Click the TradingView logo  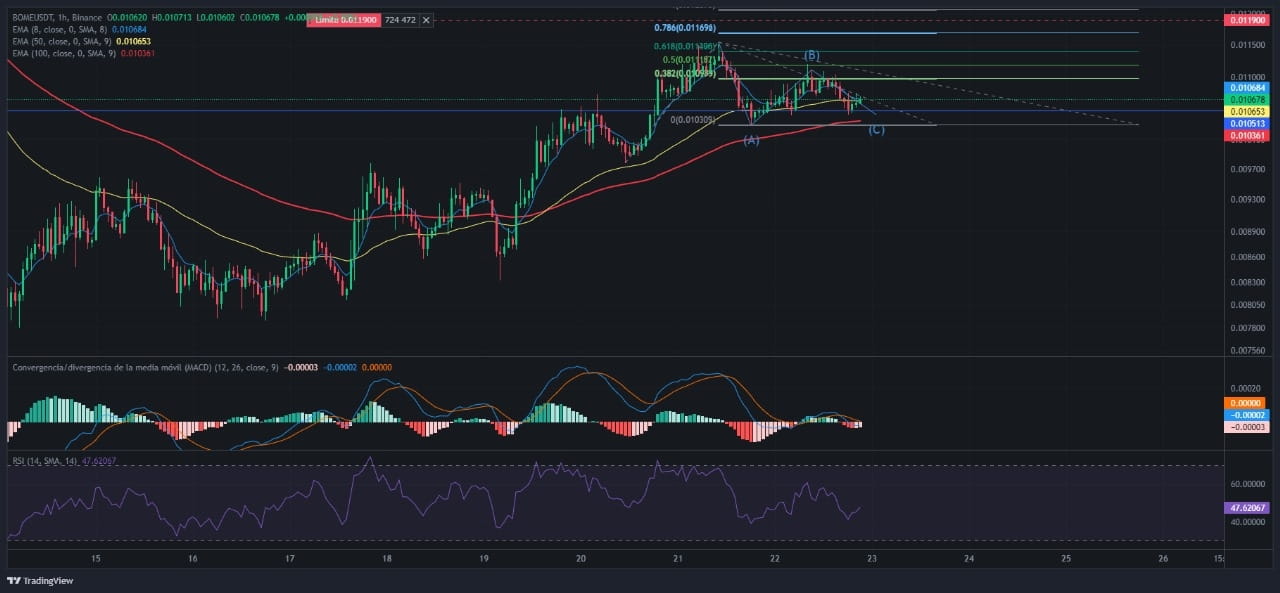coord(41,581)
